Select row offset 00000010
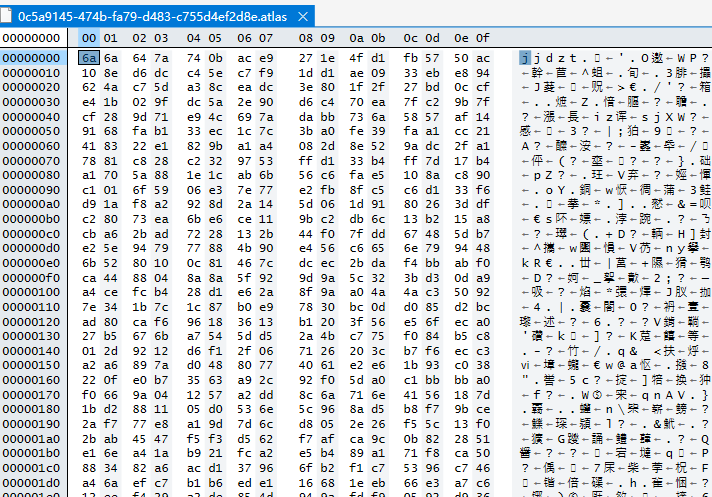 [31, 73]
